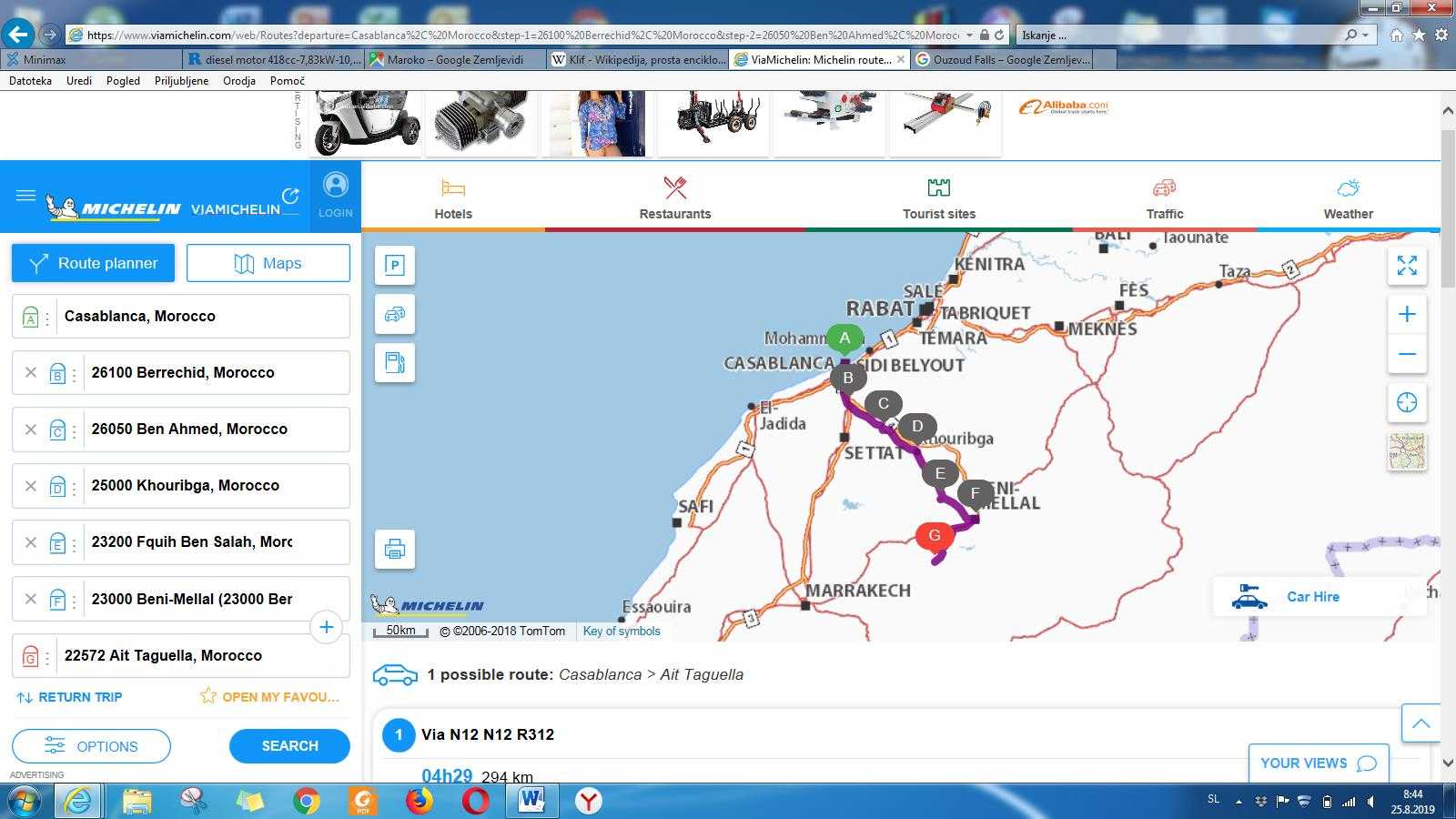Click the destination marker G on map
Screen dimensions: 1456x819
935,536
